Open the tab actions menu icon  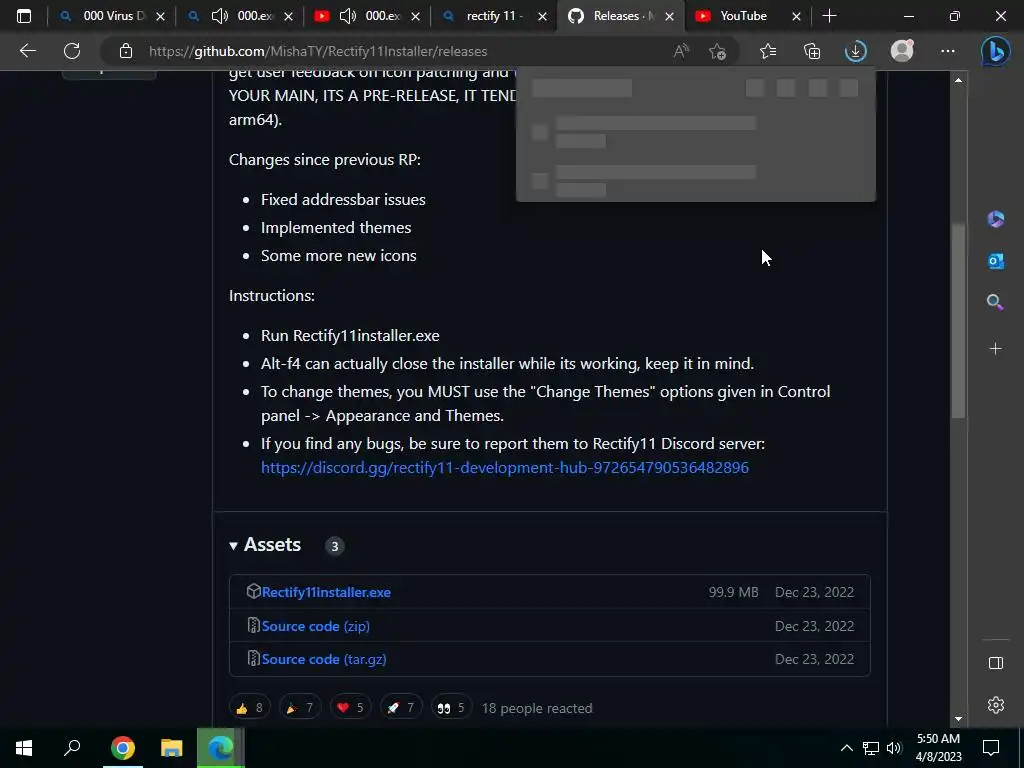(24, 16)
